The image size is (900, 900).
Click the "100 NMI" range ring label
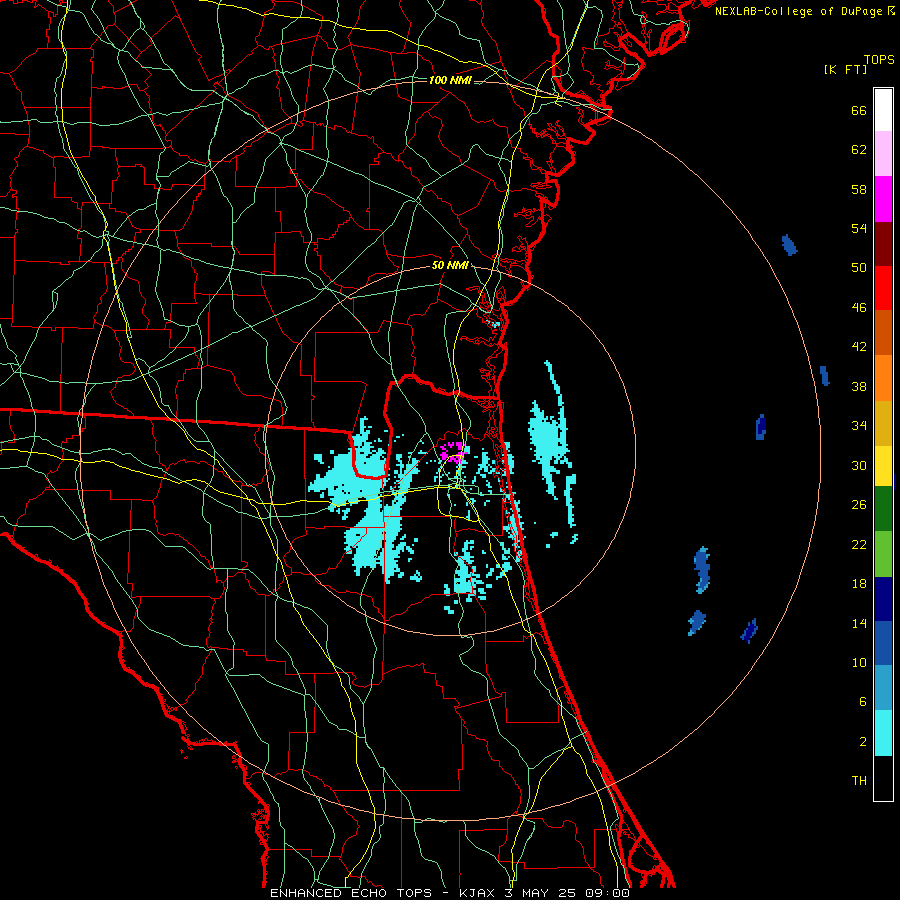click(x=450, y=80)
